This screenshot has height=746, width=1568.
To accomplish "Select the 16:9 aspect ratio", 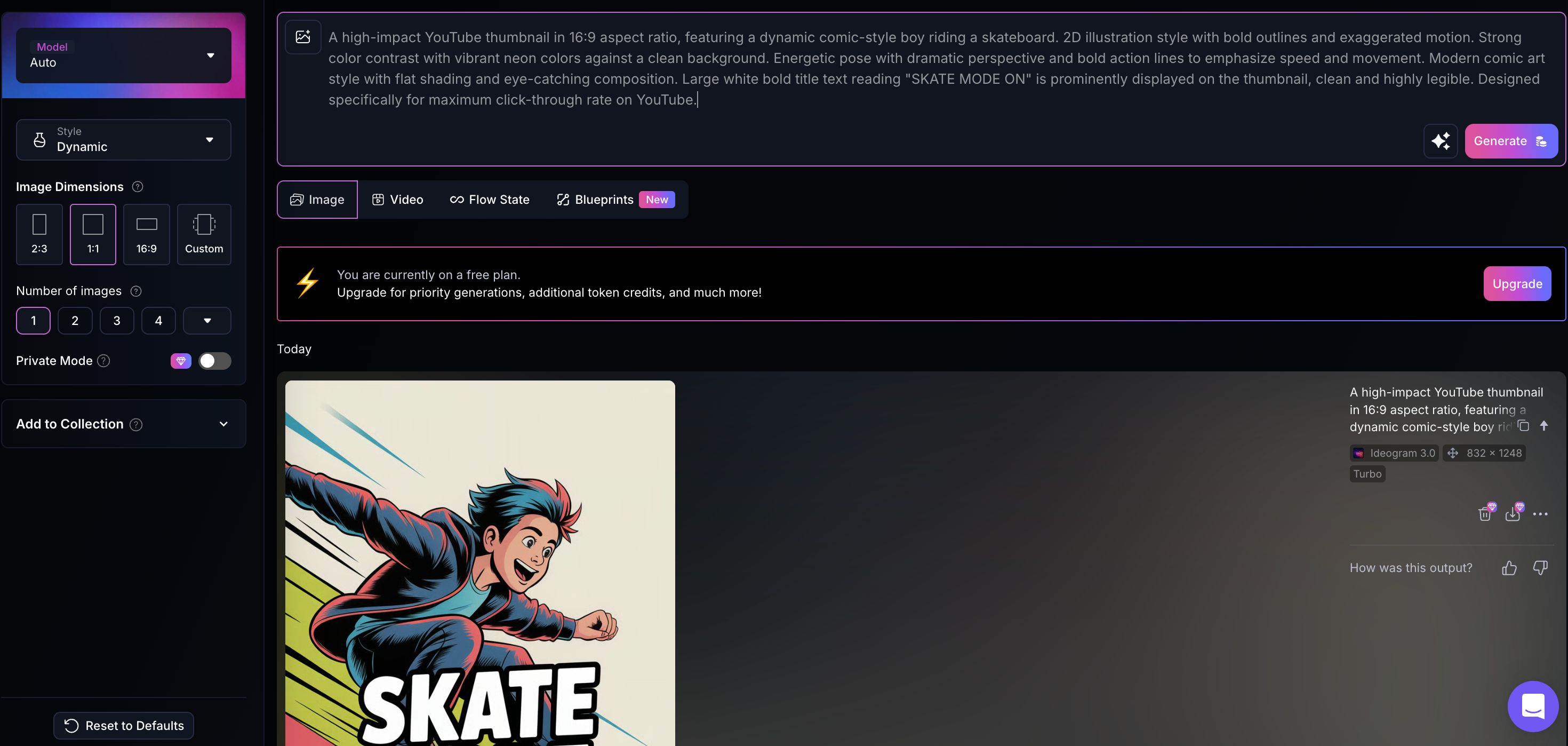I will click(x=146, y=234).
